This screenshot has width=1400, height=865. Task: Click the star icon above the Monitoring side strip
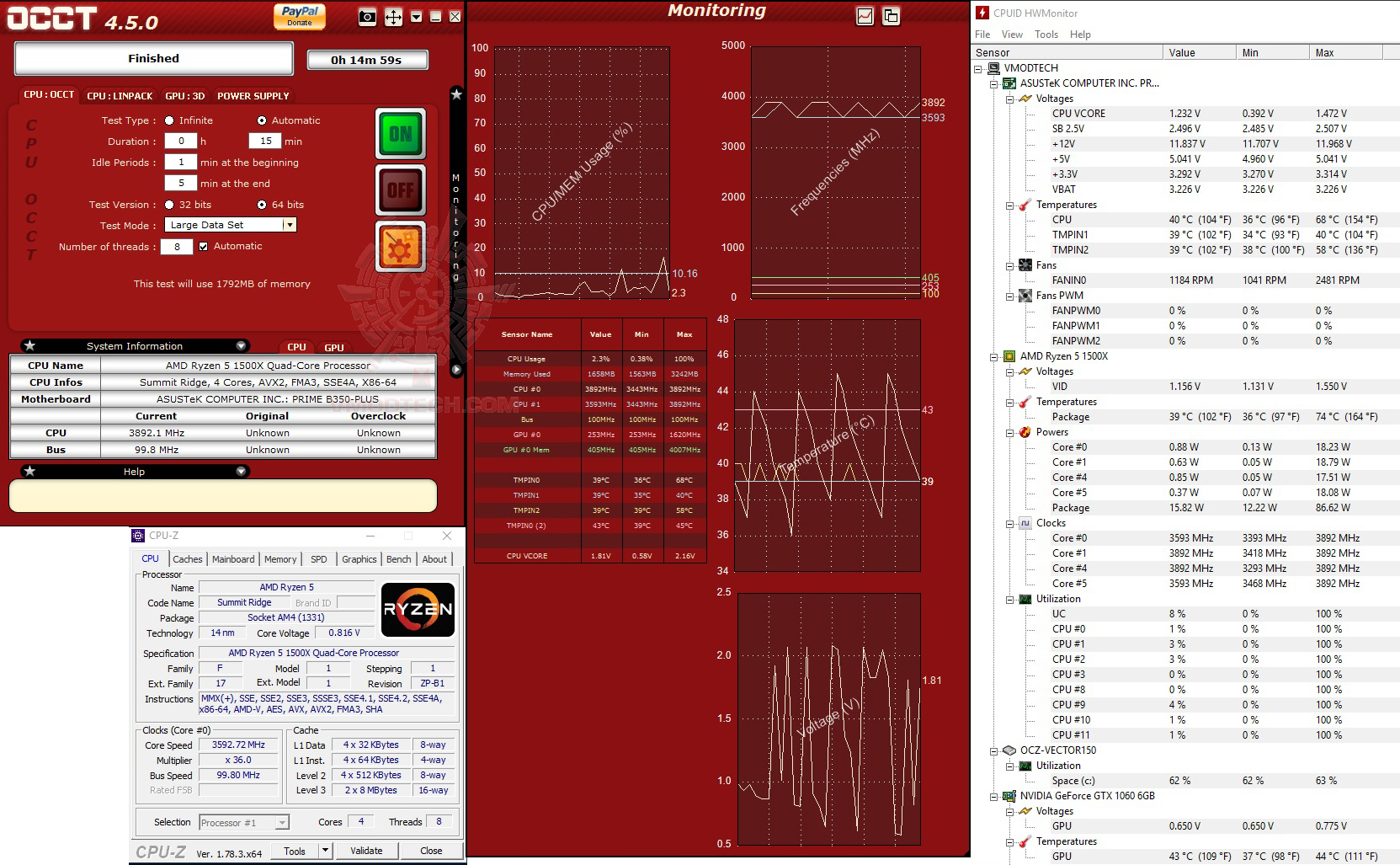click(x=456, y=94)
